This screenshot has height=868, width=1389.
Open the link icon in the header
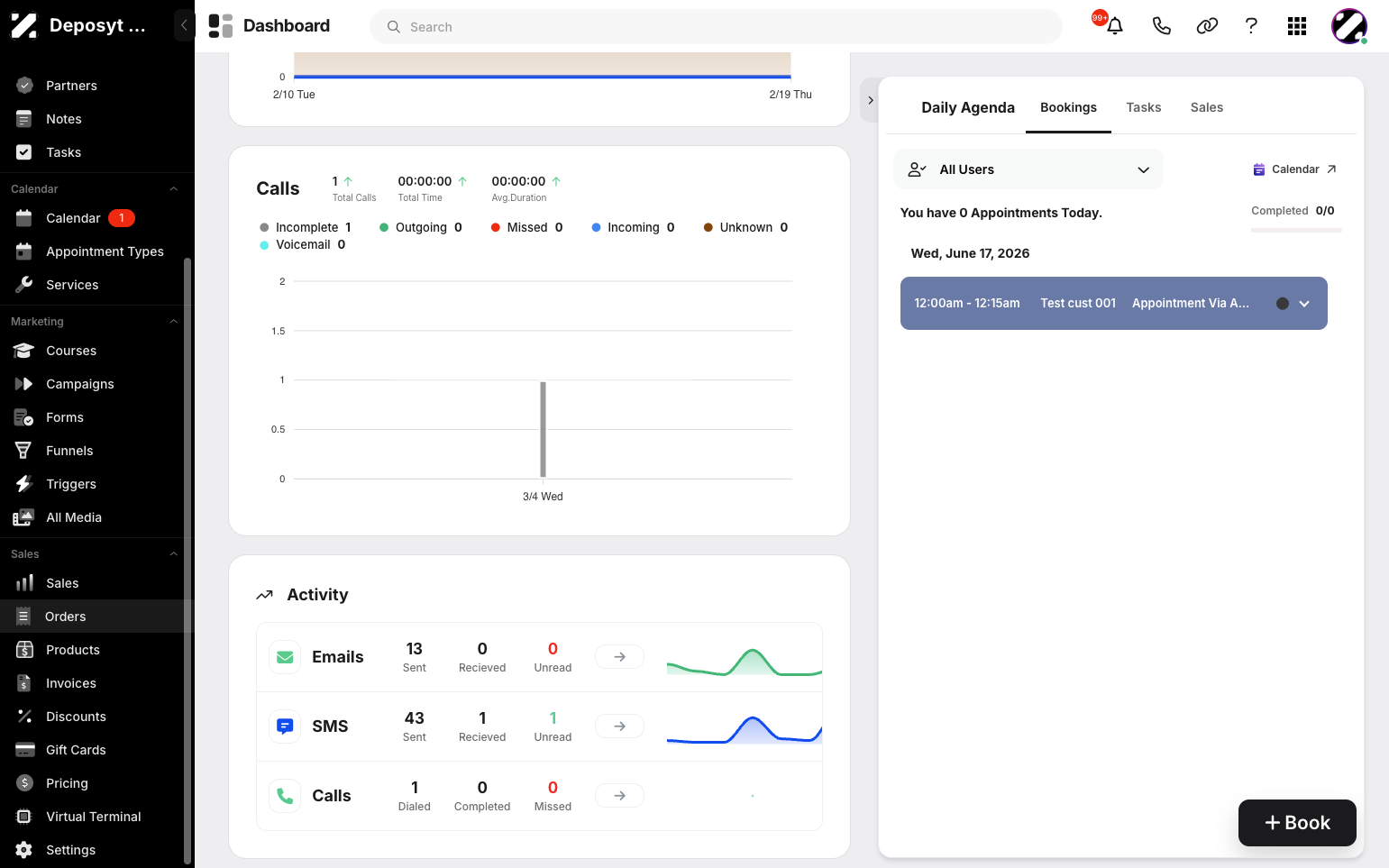click(1207, 26)
